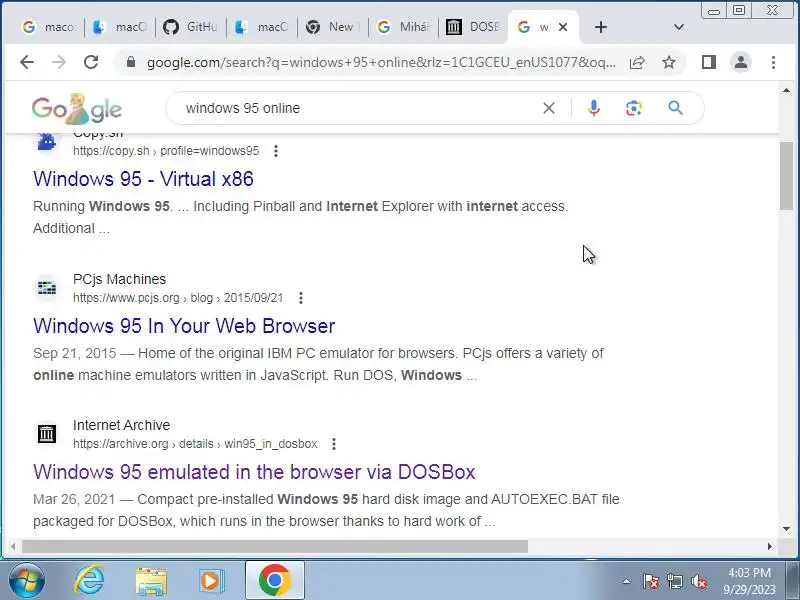Open the Windows Start menu
The image size is (800, 600).
(x=26, y=581)
